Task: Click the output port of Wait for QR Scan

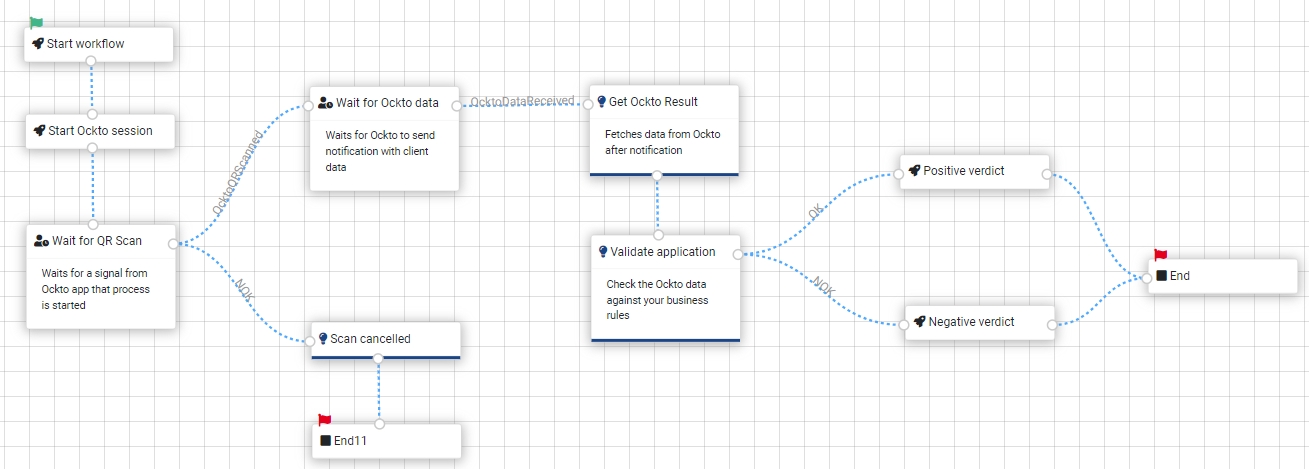Action: pyautogui.click(x=173, y=243)
